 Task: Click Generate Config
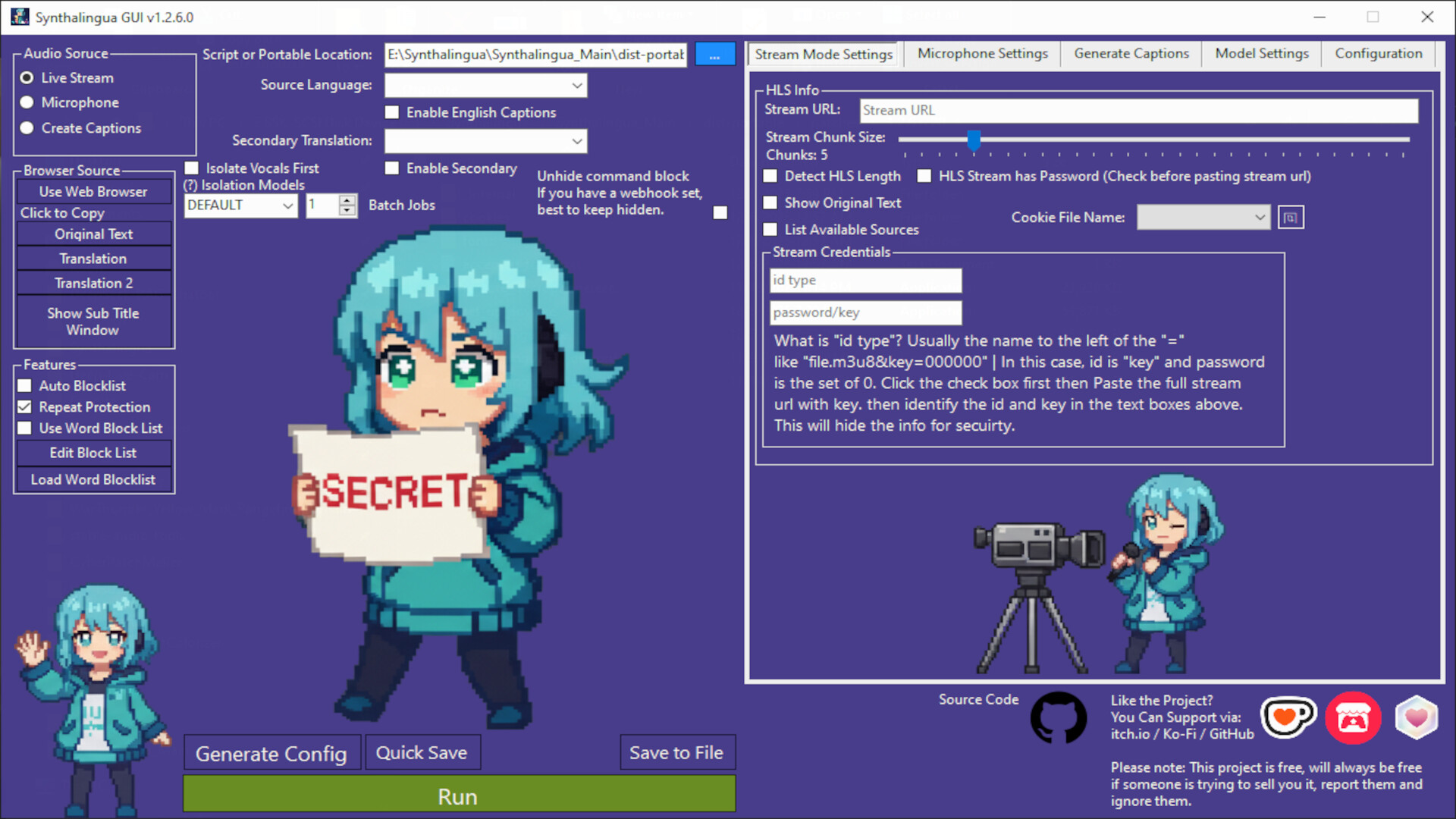271,753
